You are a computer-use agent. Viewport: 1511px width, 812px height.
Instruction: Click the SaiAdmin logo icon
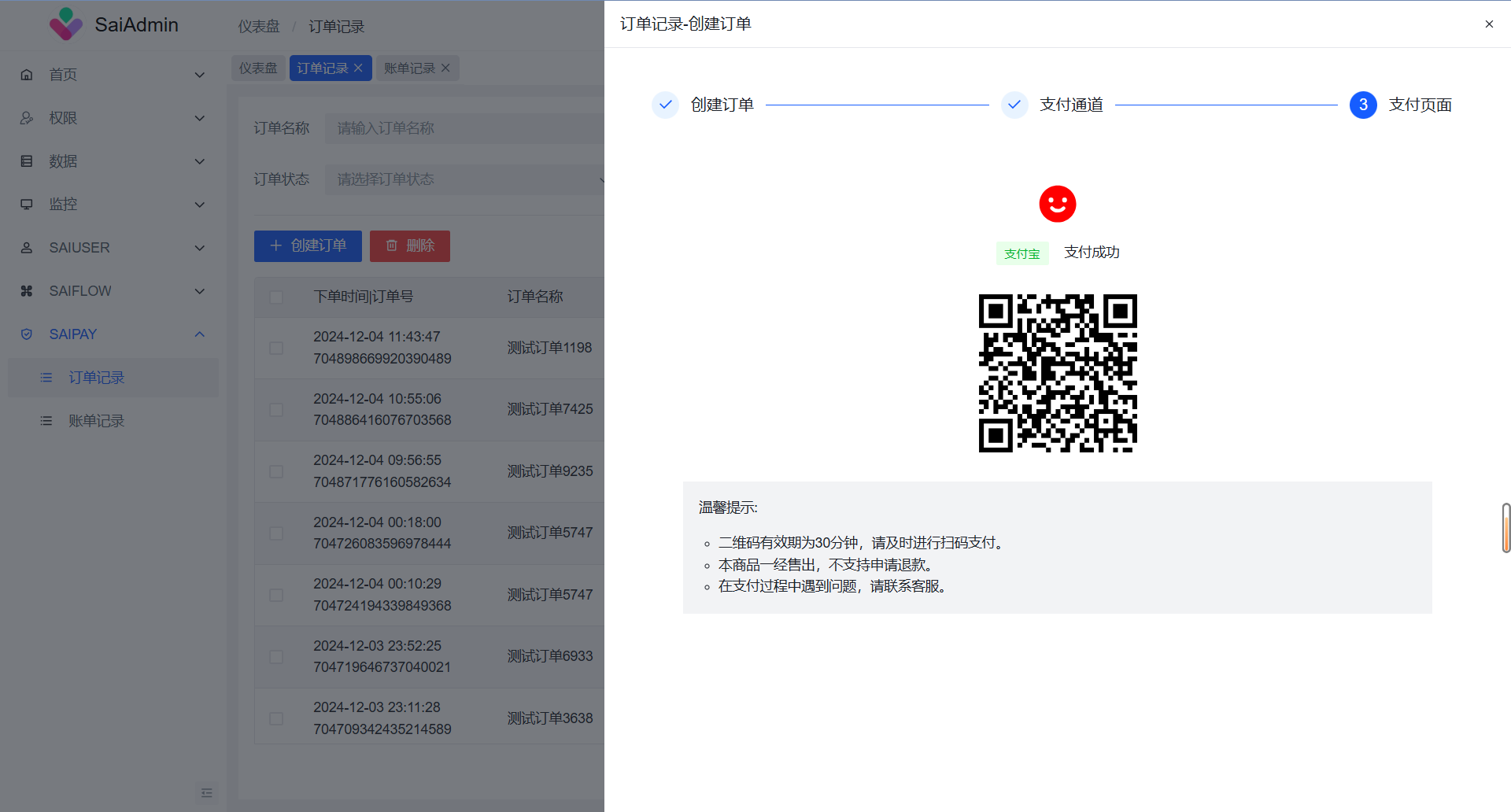(x=65, y=24)
